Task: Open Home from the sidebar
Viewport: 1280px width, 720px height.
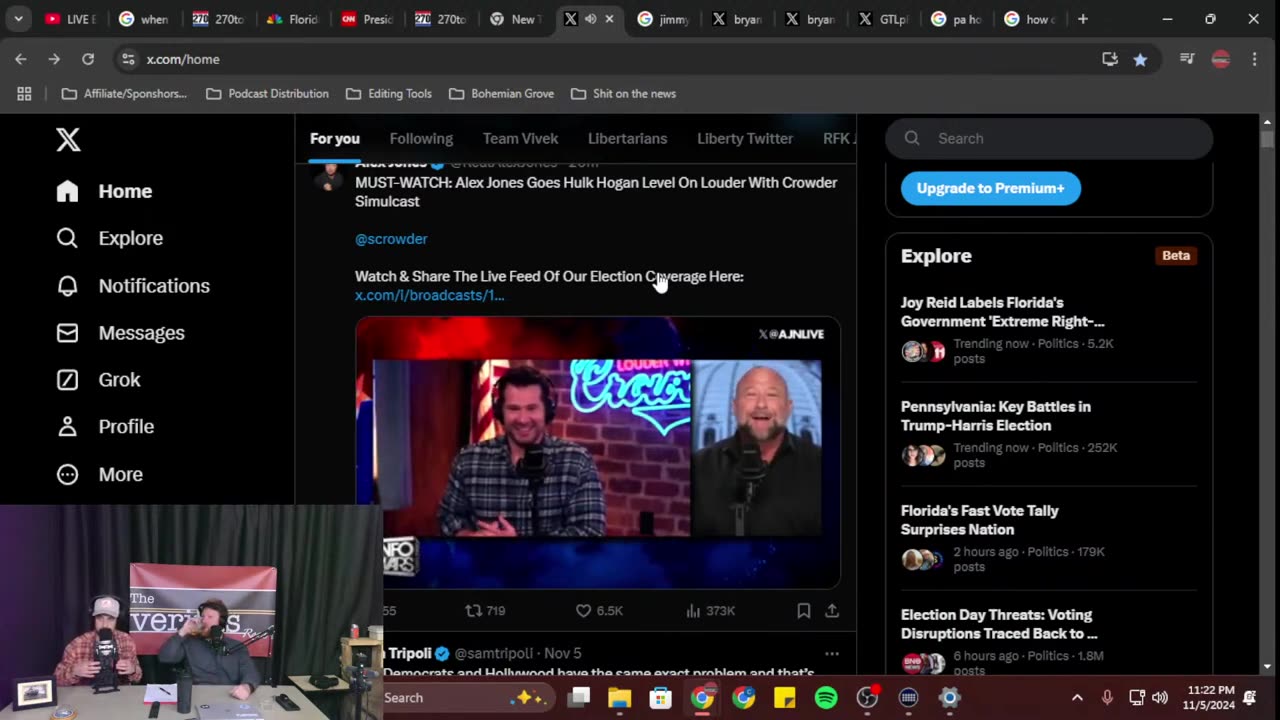Action: click(x=105, y=191)
